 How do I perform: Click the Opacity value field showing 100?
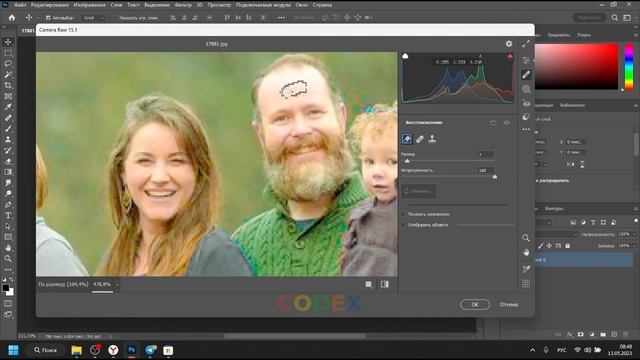click(485, 170)
